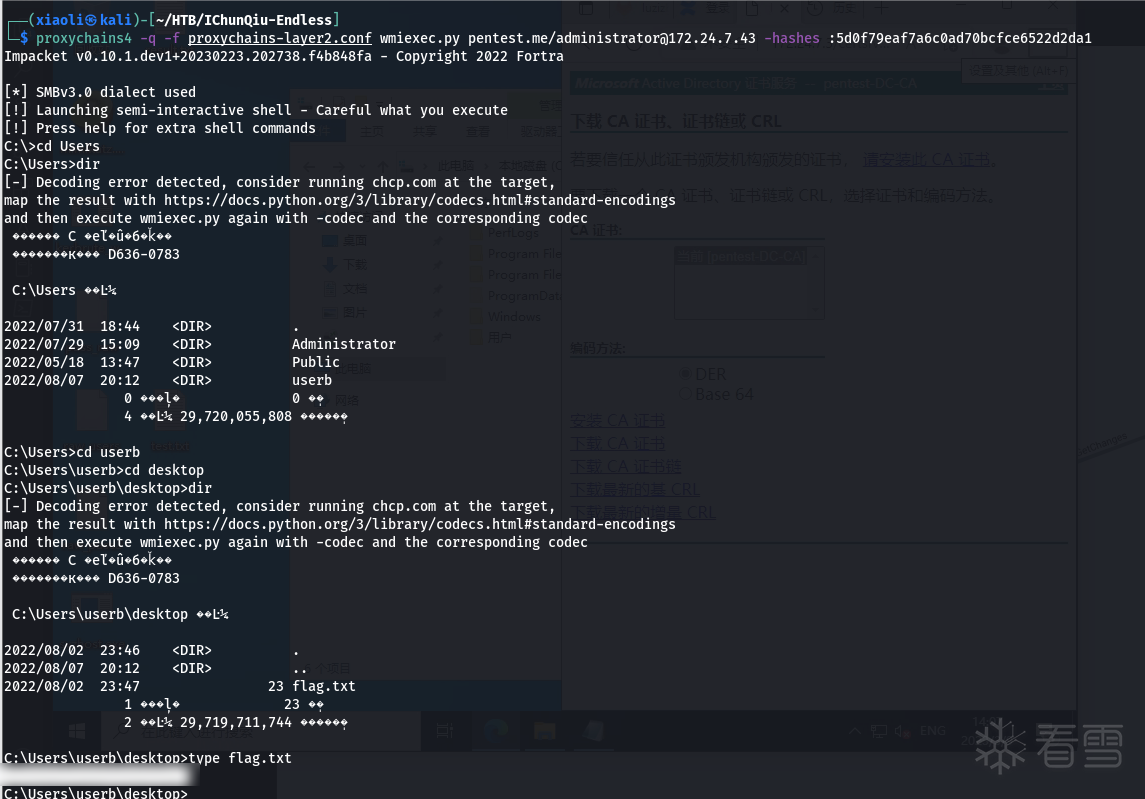Click the '23 flag.txt' file listing row
The width and height of the screenshot is (1145, 799).
point(180,687)
